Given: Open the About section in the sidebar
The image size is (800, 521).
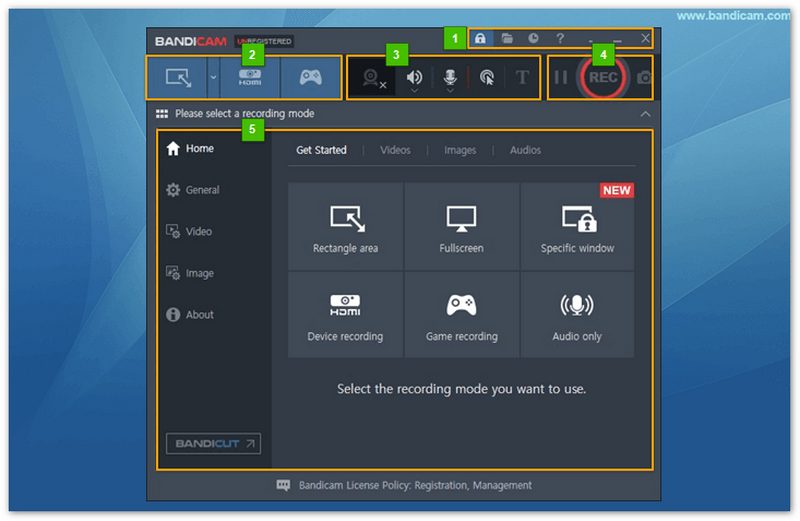Looking at the screenshot, I should coord(190,314).
